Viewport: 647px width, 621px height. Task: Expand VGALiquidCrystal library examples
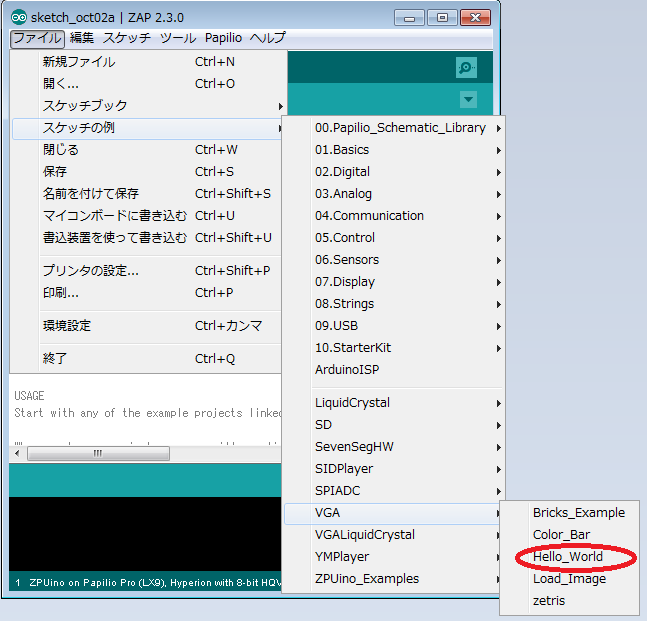(392, 535)
